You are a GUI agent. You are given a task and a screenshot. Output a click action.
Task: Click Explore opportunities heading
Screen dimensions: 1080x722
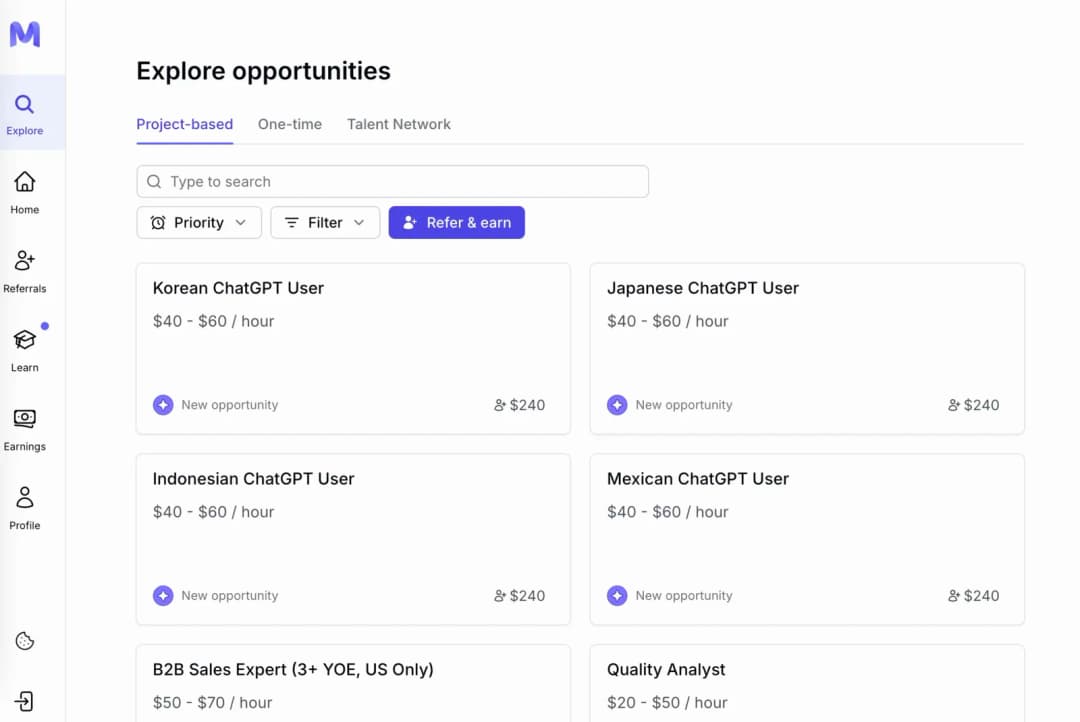[264, 71]
